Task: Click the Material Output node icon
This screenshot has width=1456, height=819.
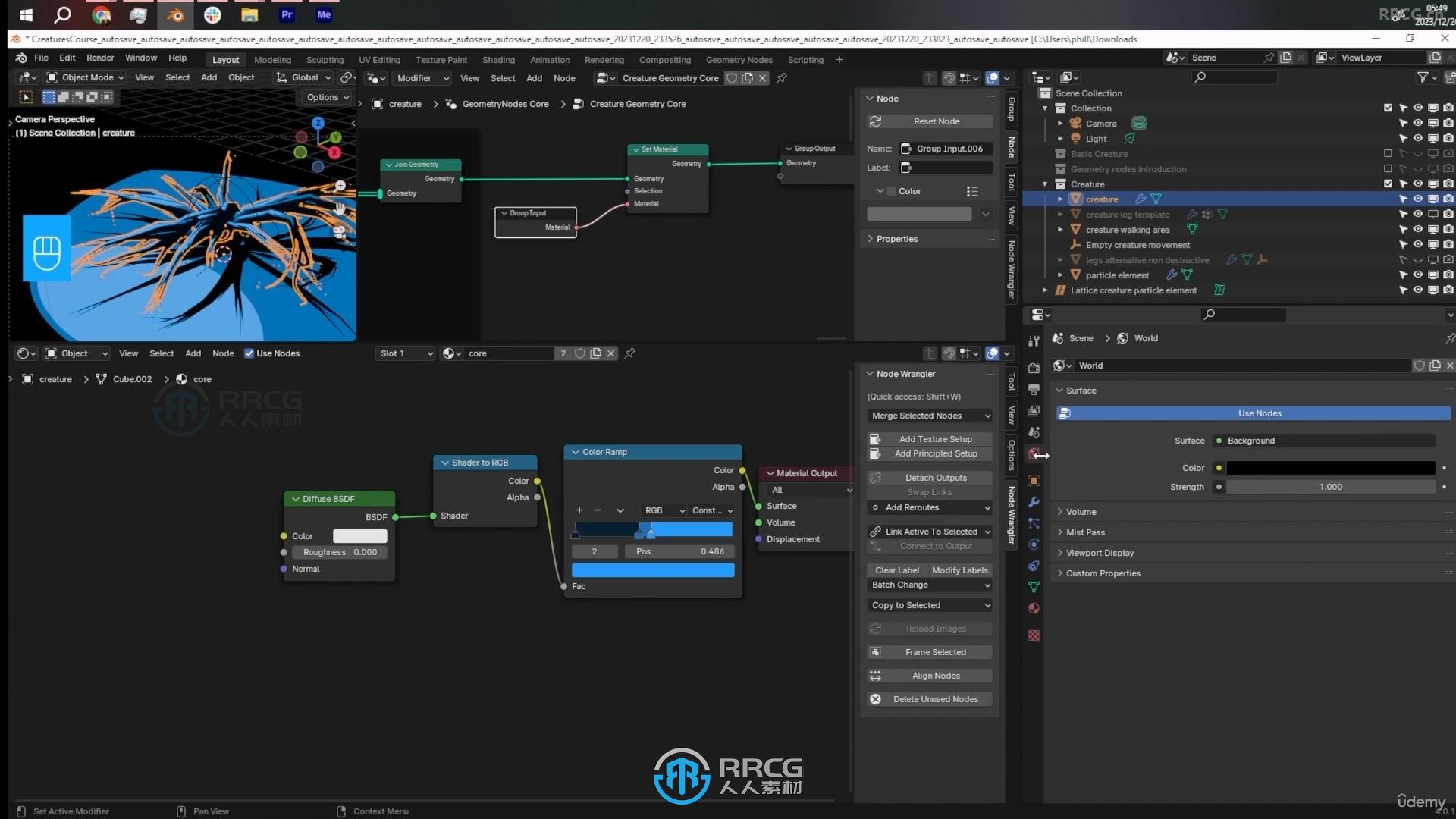Action: click(x=770, y=473)
